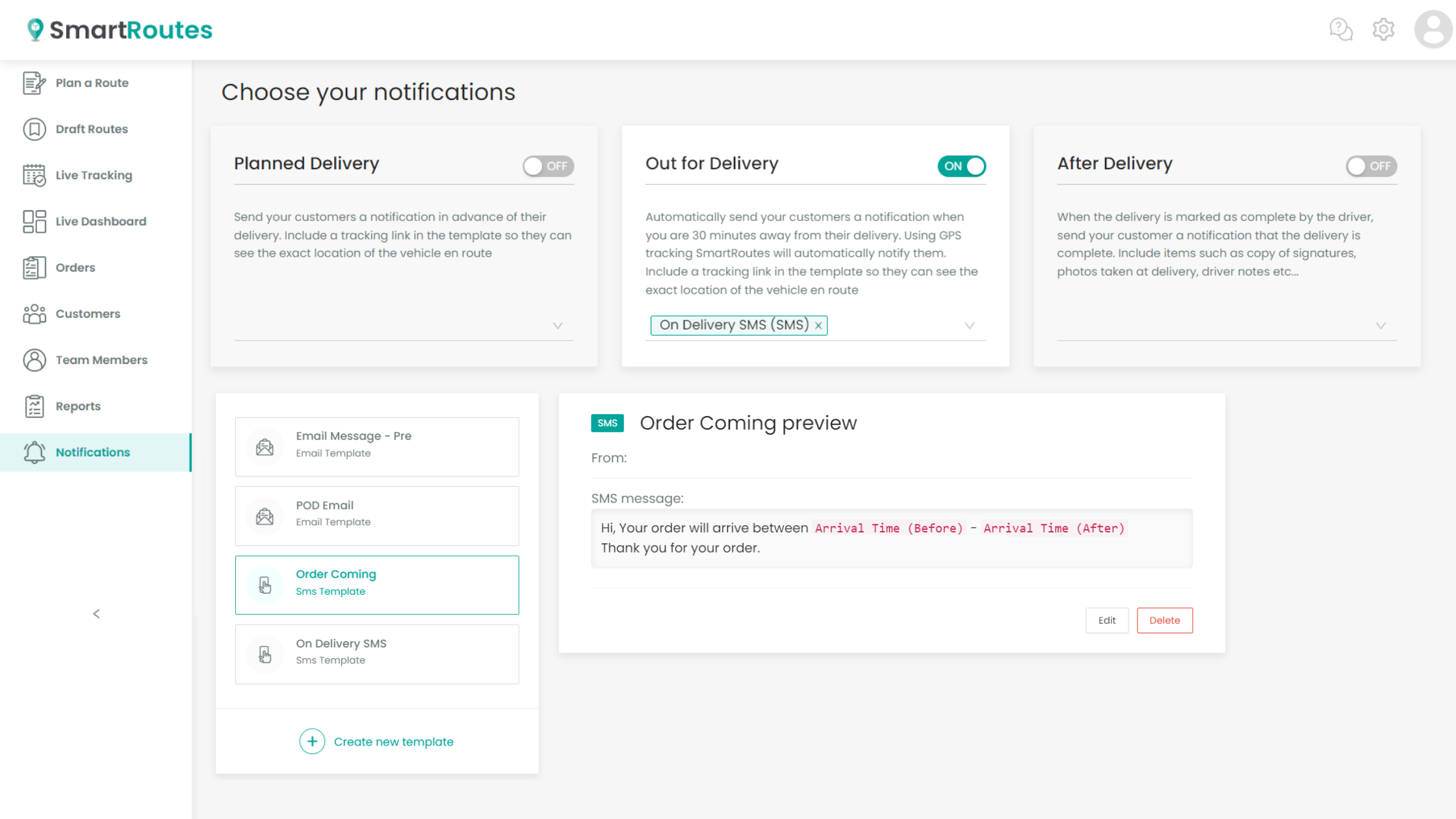Go to Plan a Route
The image size is (1456, 819).
point(96,83)
